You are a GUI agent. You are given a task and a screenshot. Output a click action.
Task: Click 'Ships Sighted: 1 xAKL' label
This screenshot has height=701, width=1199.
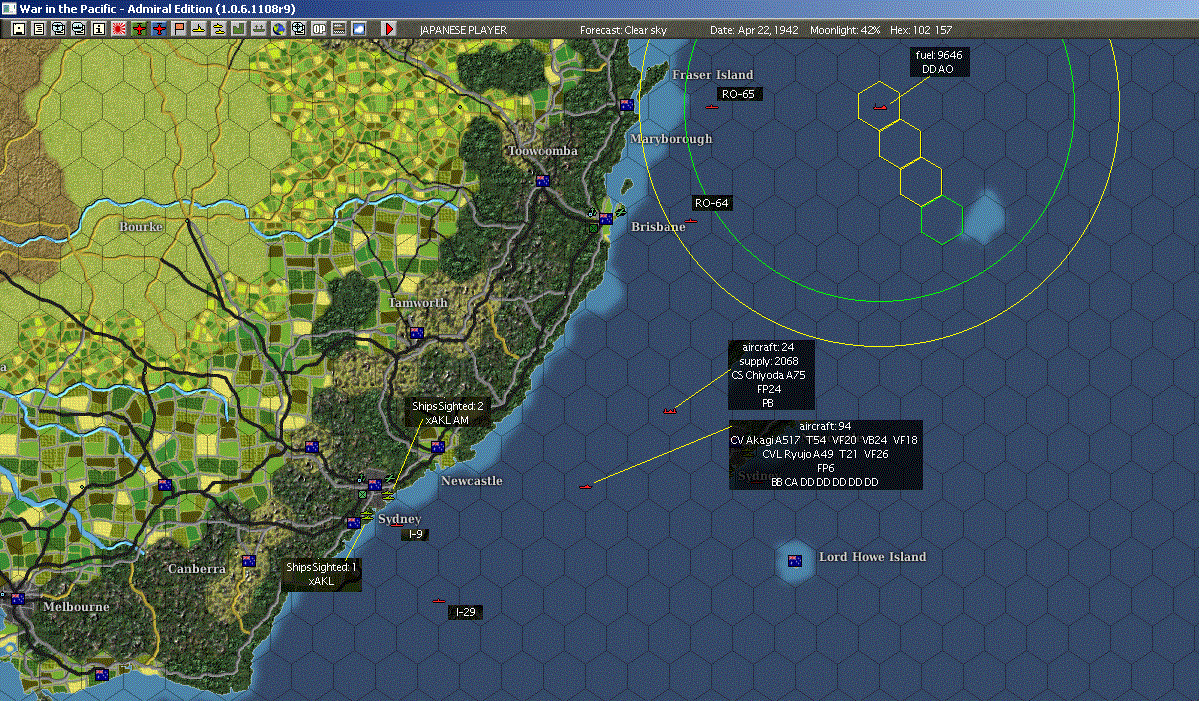pyautogui.click(x=321, y=574)
